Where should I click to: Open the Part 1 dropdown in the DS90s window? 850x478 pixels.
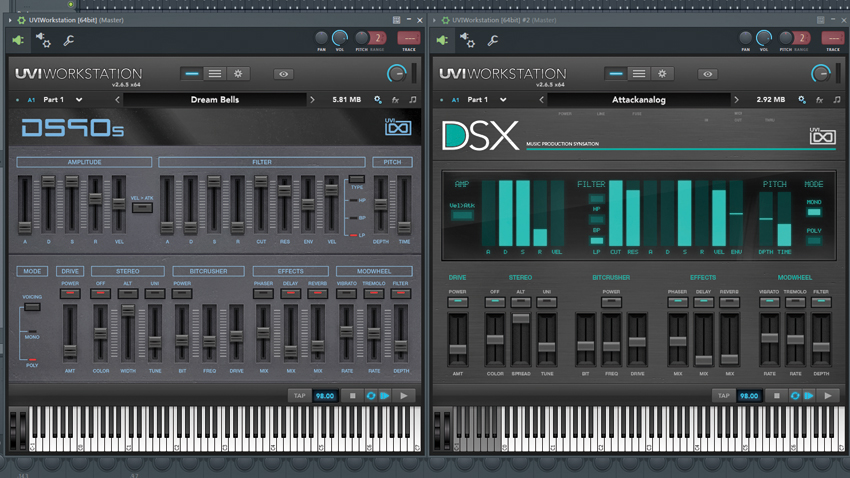point(79,100)
